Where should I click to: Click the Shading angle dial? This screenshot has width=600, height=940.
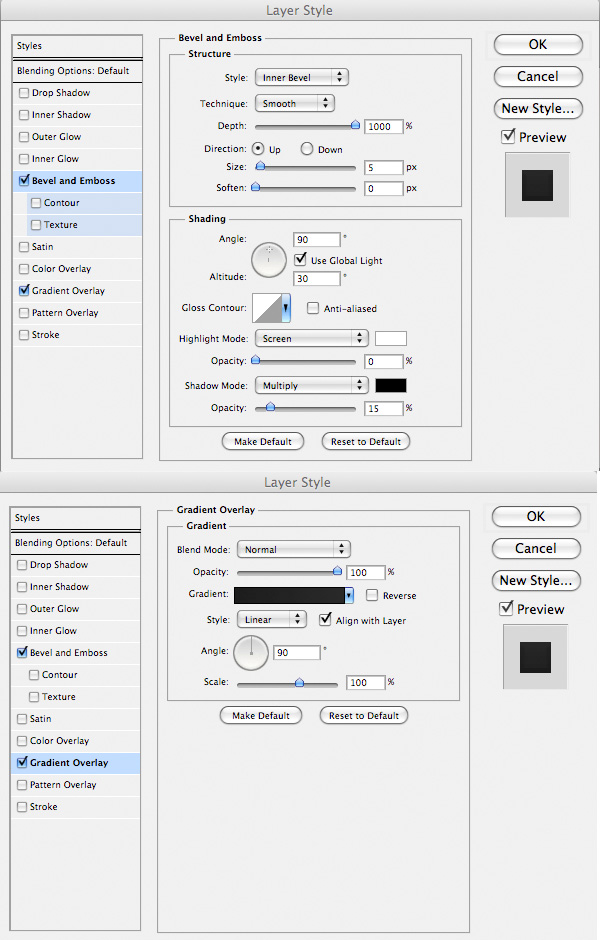(x=269, y=260)
